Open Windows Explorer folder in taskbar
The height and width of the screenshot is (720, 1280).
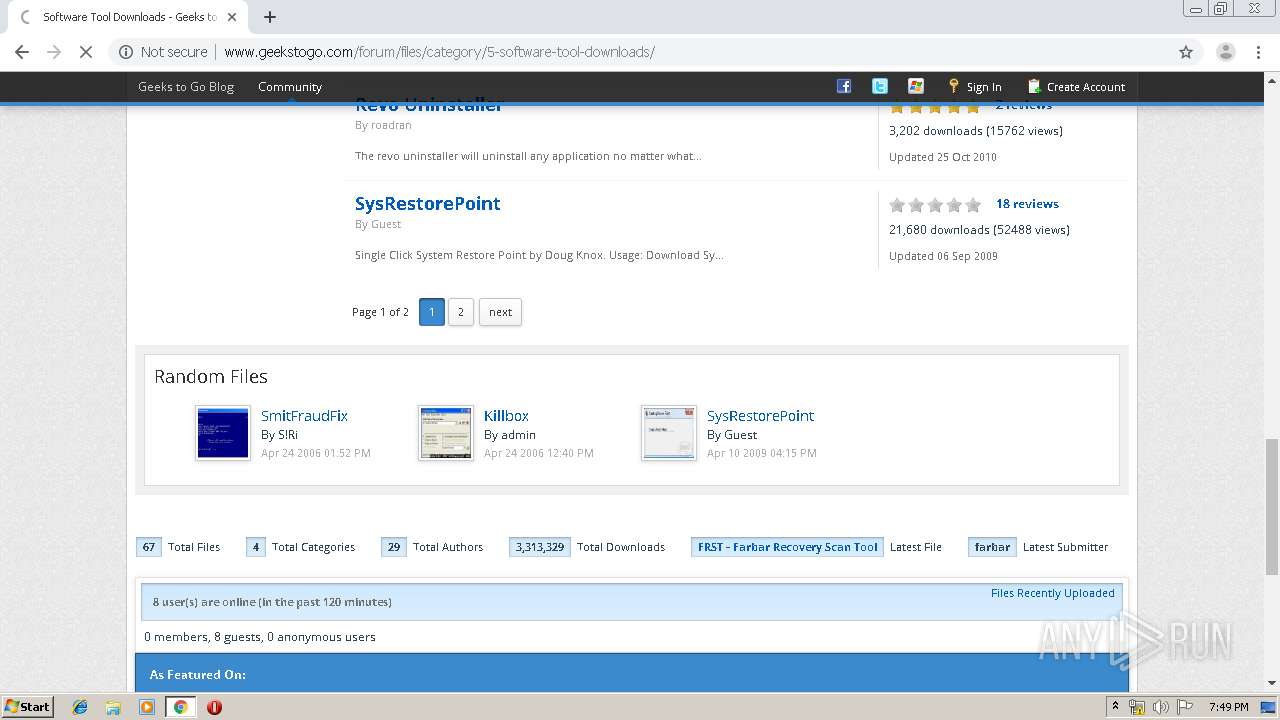point(113,707)
